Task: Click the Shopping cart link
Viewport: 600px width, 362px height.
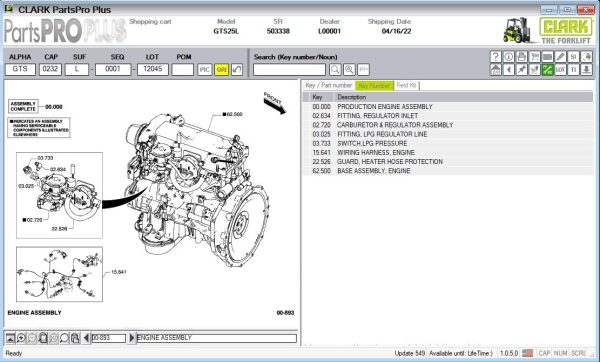Action: [x=150, y=21]
